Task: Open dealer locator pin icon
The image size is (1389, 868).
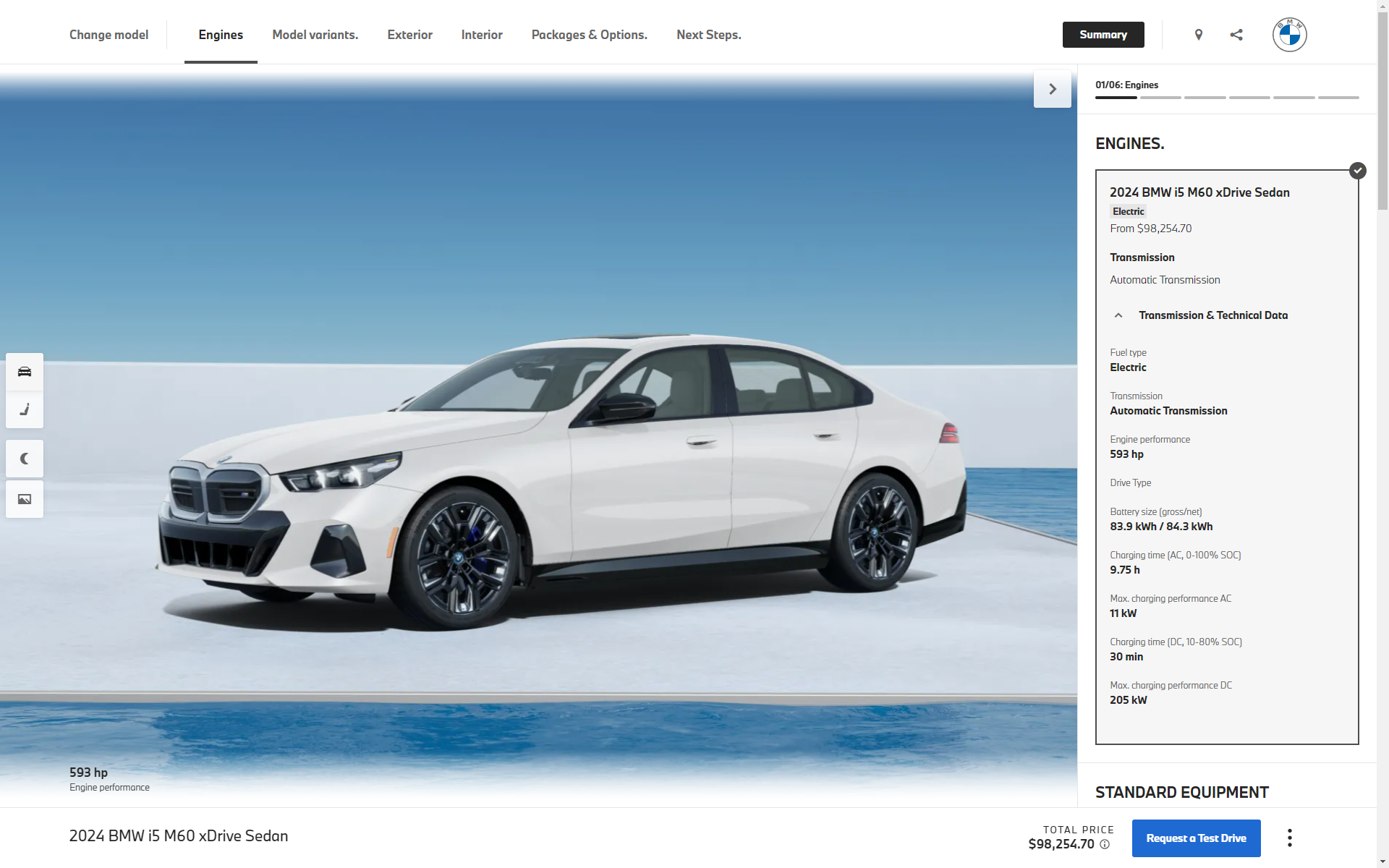Action: tap(1199, 35)
